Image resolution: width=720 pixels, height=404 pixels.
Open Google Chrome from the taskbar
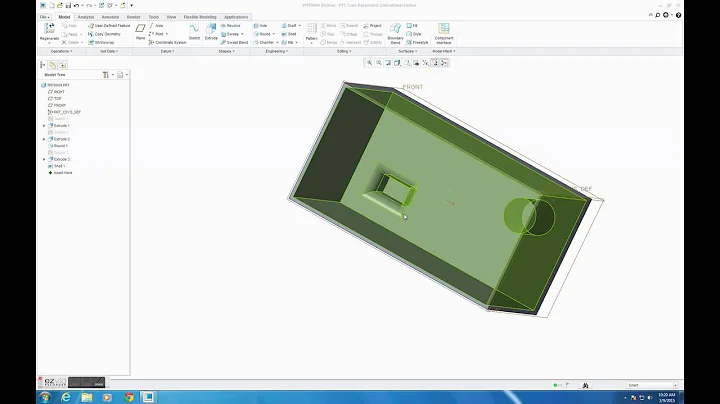[129, 397]
